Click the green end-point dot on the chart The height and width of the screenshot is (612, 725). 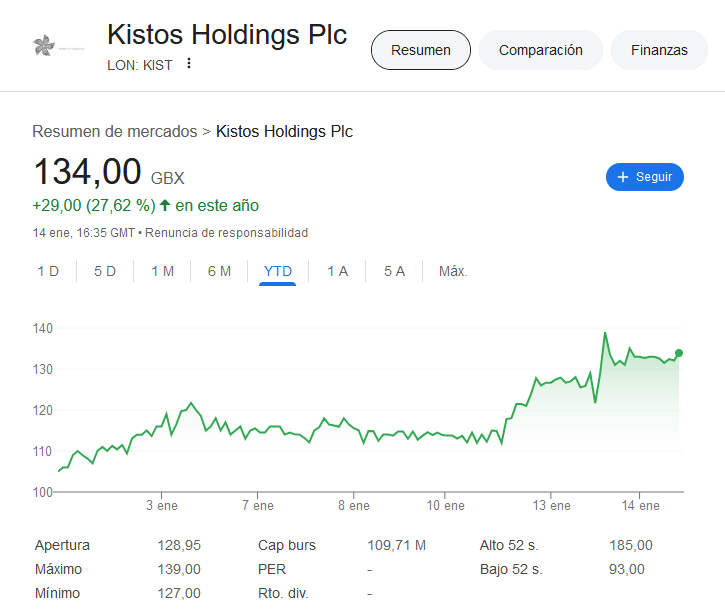(x=679, y=353)
